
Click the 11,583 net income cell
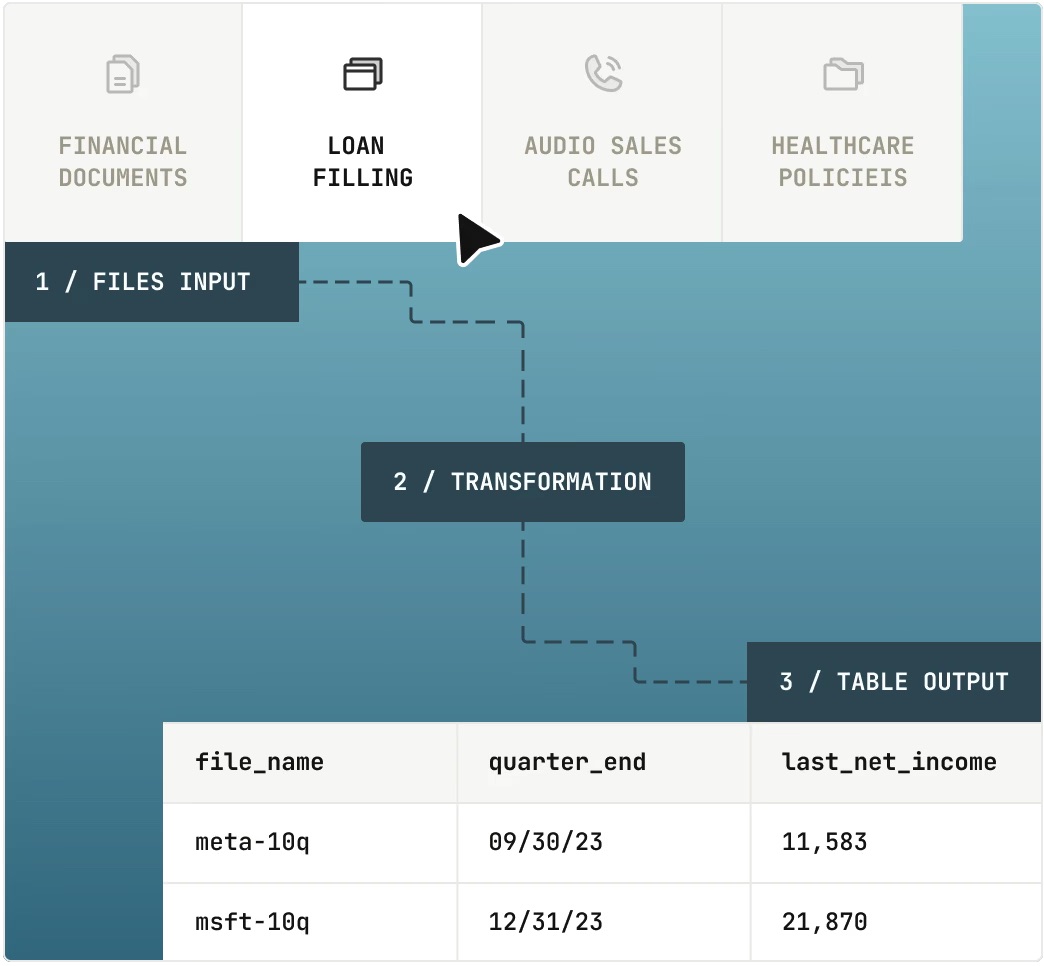[x=824, y=842]
